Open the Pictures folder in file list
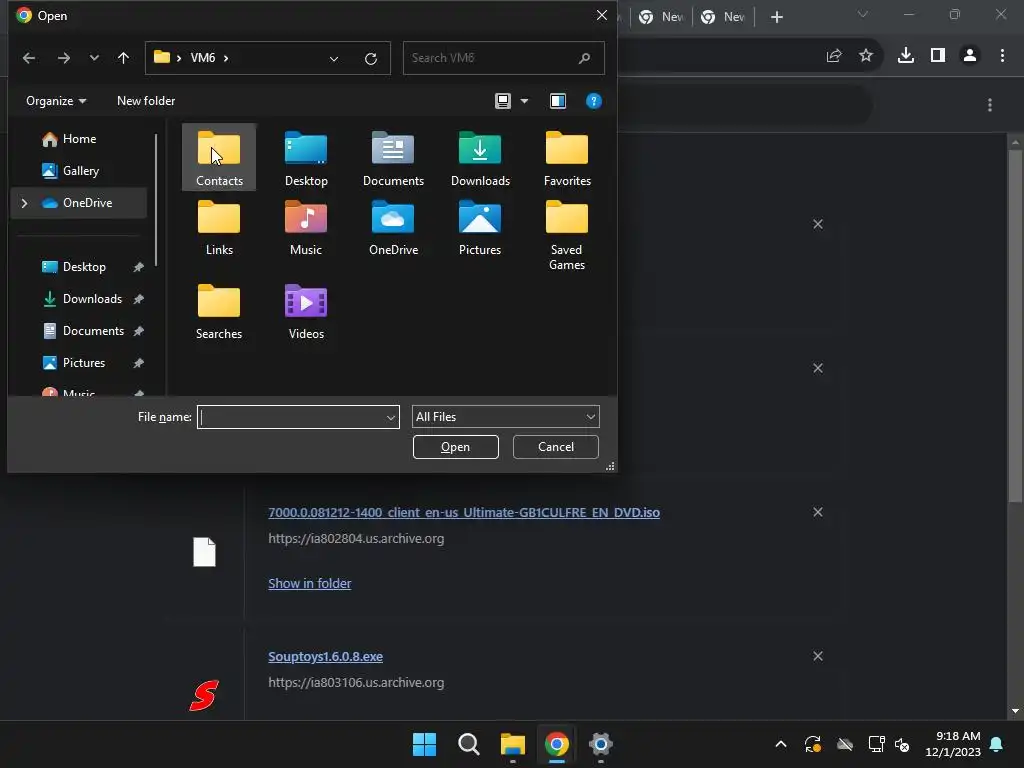 pos(480,227)
